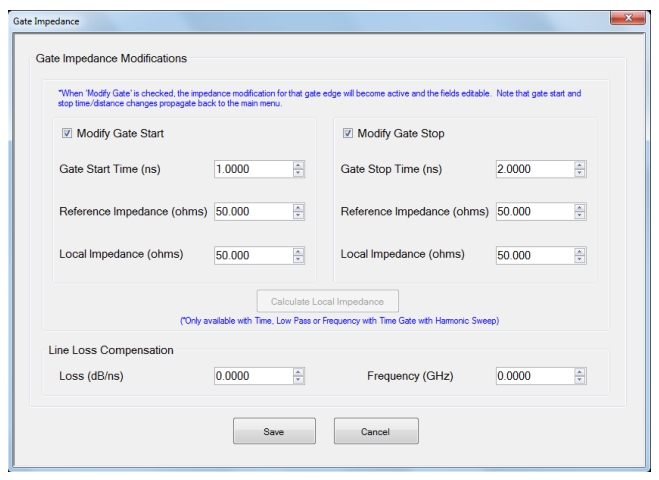Increment the Gate Start Reference Impedance spinner
659x480 pixels.
point(297,208)
